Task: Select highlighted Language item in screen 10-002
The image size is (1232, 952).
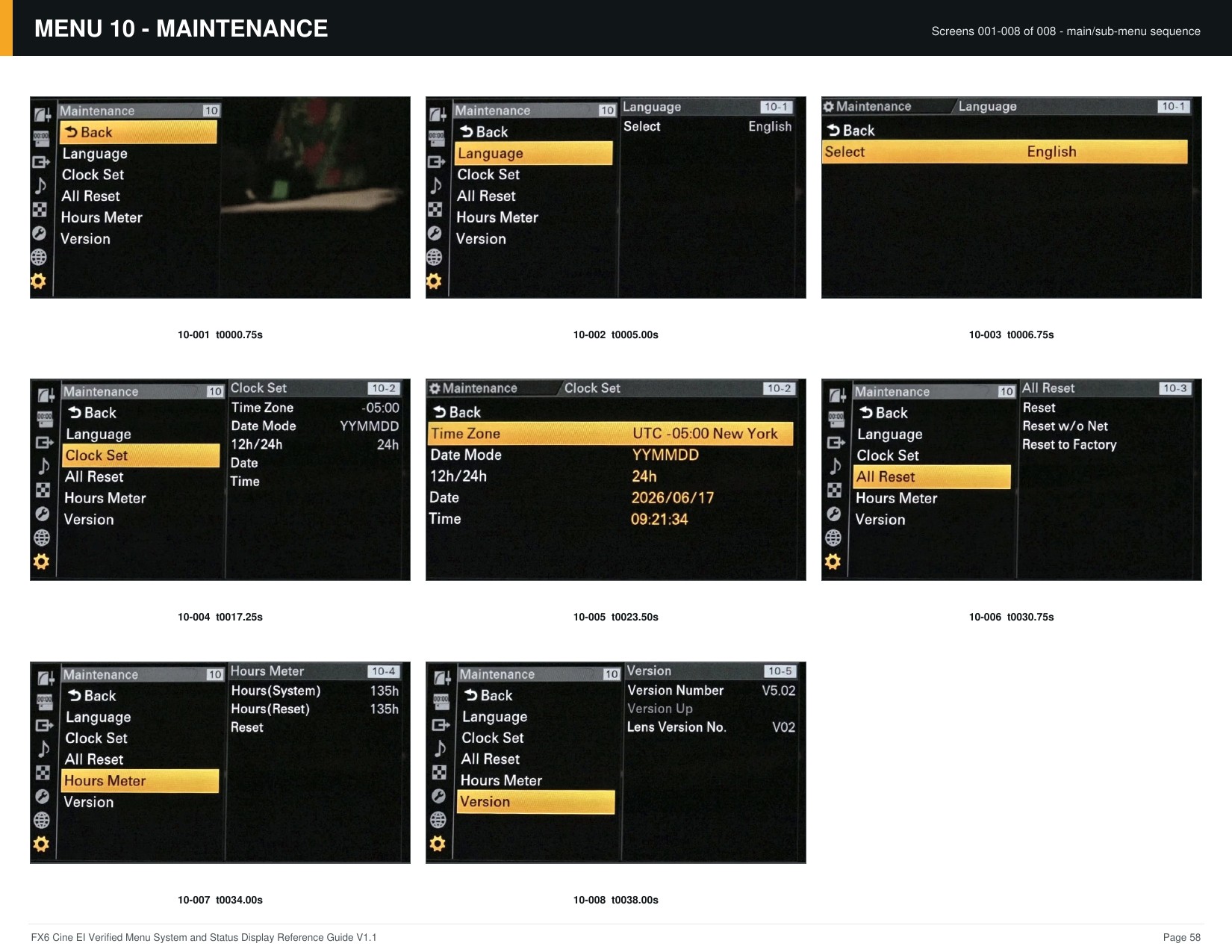Action: (533, 153)
